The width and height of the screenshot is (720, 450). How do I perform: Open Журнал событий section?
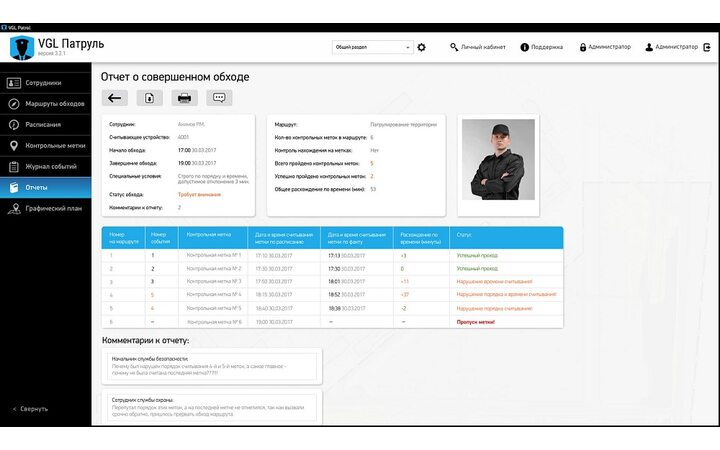click(50, 167)
